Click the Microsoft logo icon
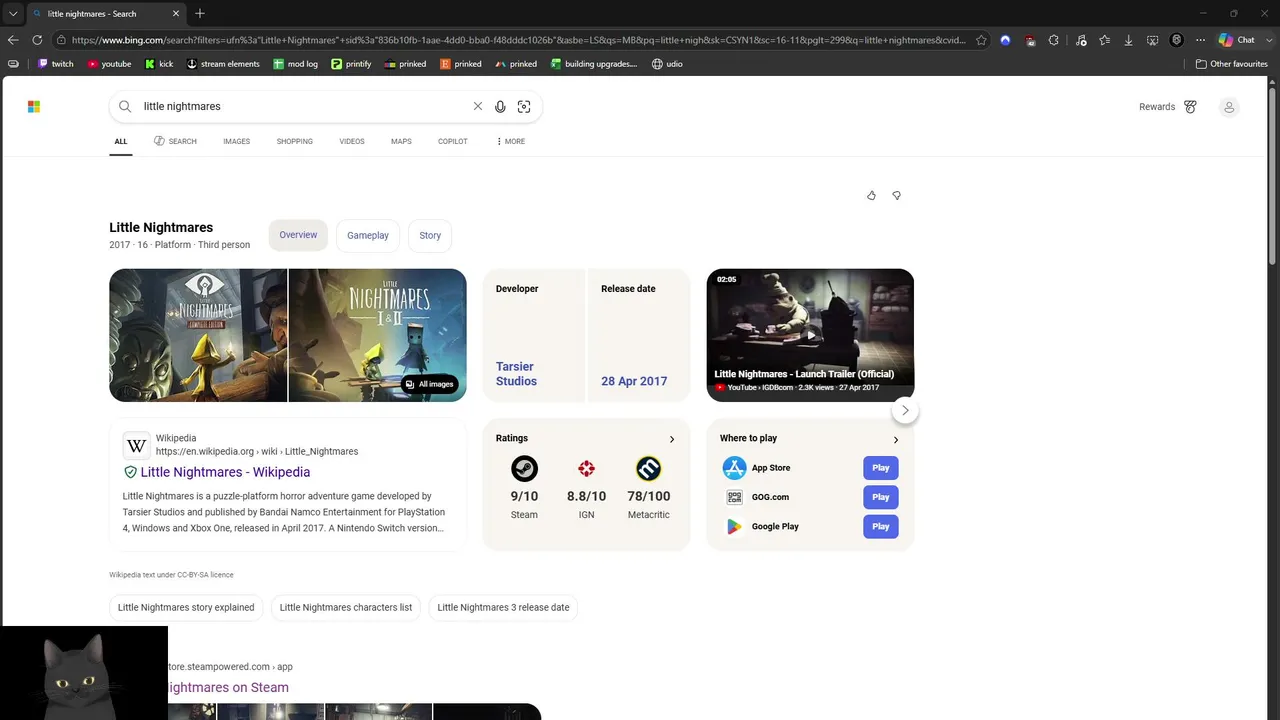The height and width of the screenshot is (720, 1280). [34, 107]
